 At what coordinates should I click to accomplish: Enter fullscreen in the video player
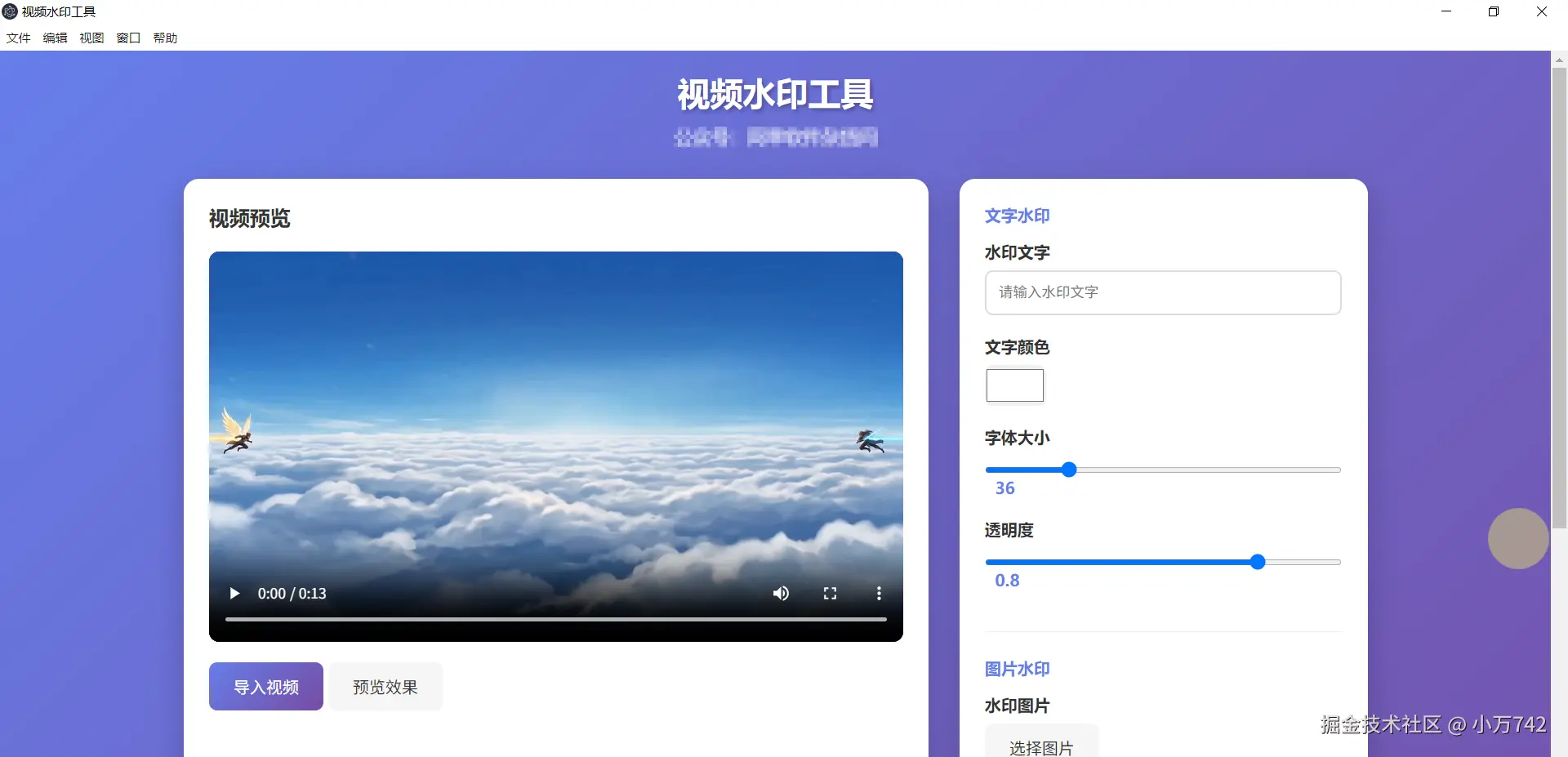(830, 594)
